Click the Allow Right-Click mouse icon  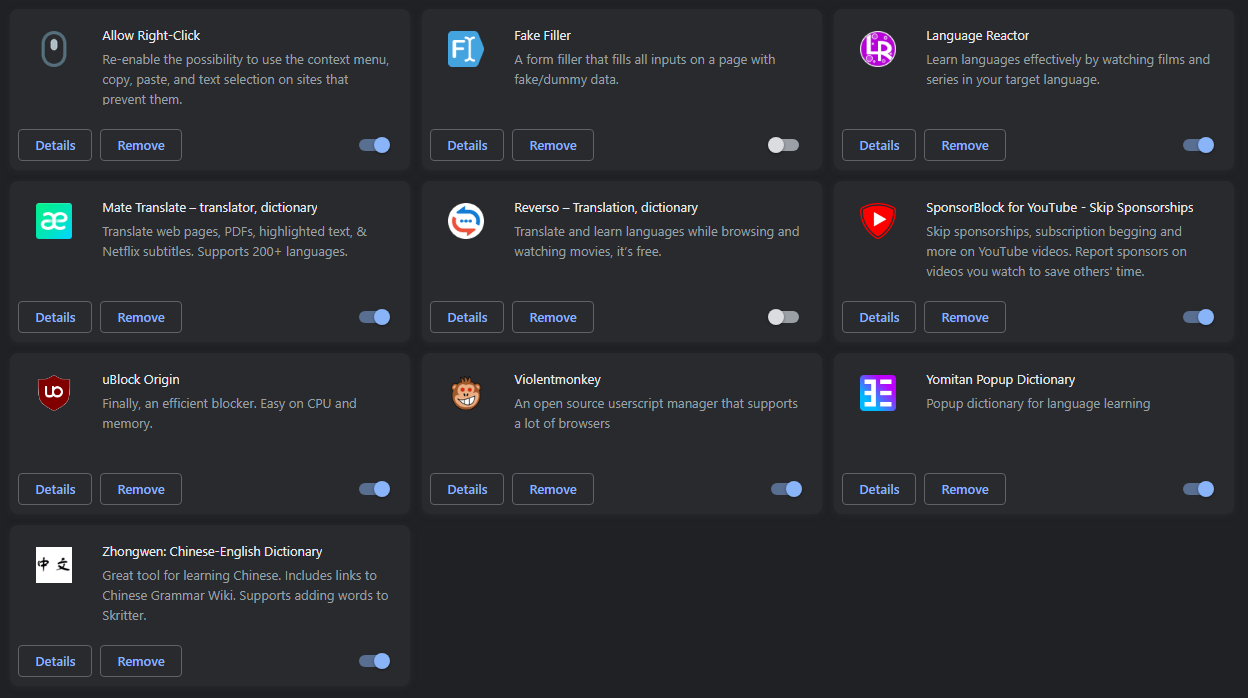pos(54,49)
